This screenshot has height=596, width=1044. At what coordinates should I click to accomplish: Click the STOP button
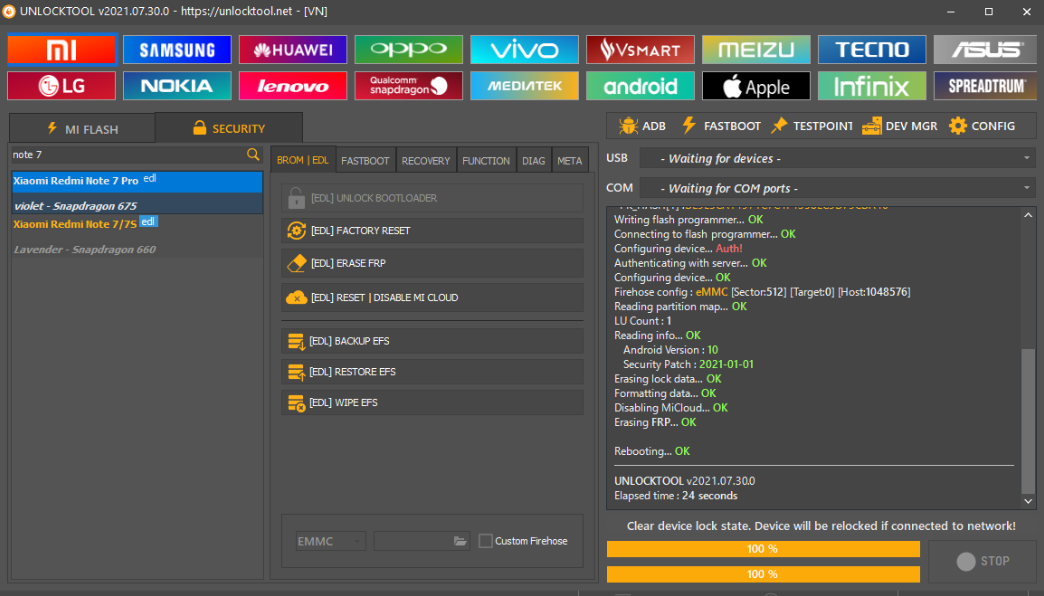(982, 561)
